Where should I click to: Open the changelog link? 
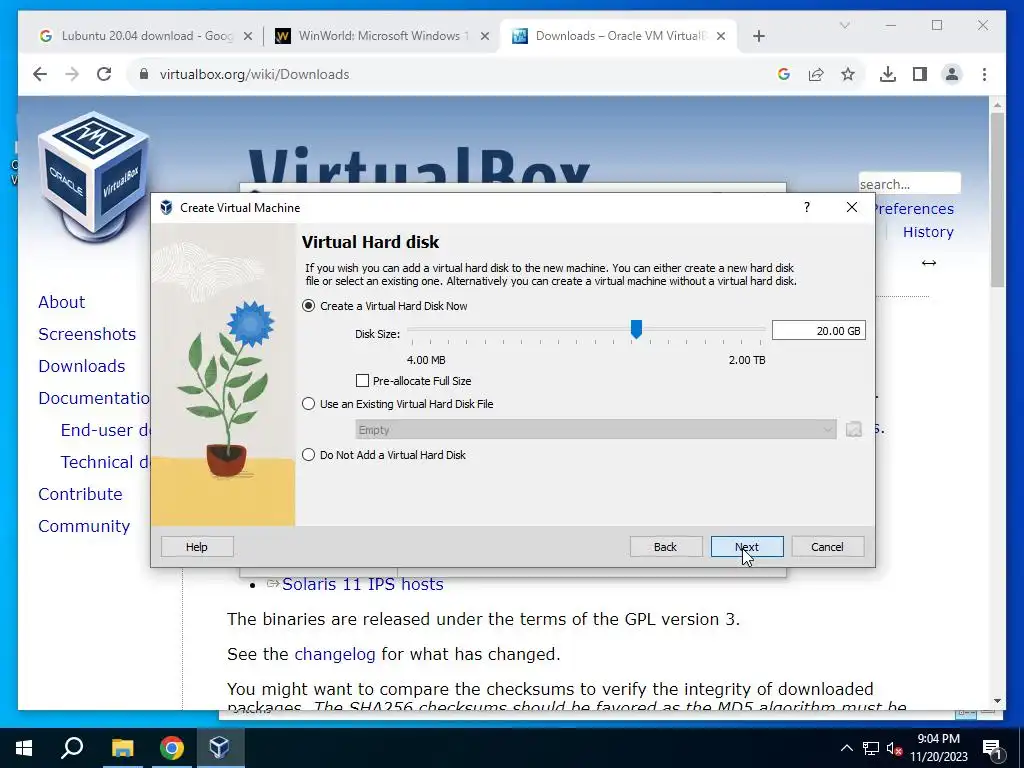(335, 654)
